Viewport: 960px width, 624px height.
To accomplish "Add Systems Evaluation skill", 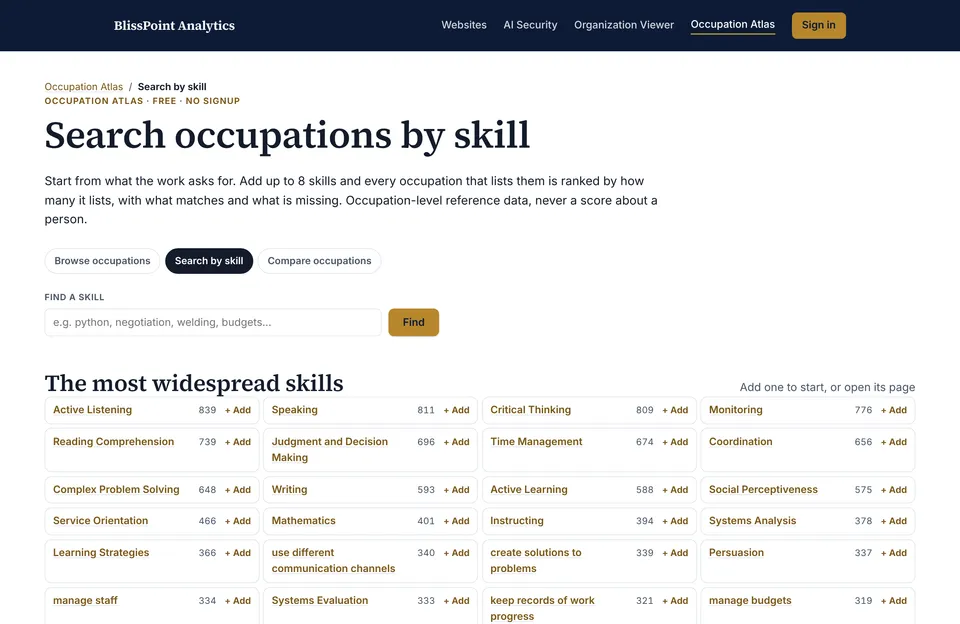I will click(x=456, y=601).
